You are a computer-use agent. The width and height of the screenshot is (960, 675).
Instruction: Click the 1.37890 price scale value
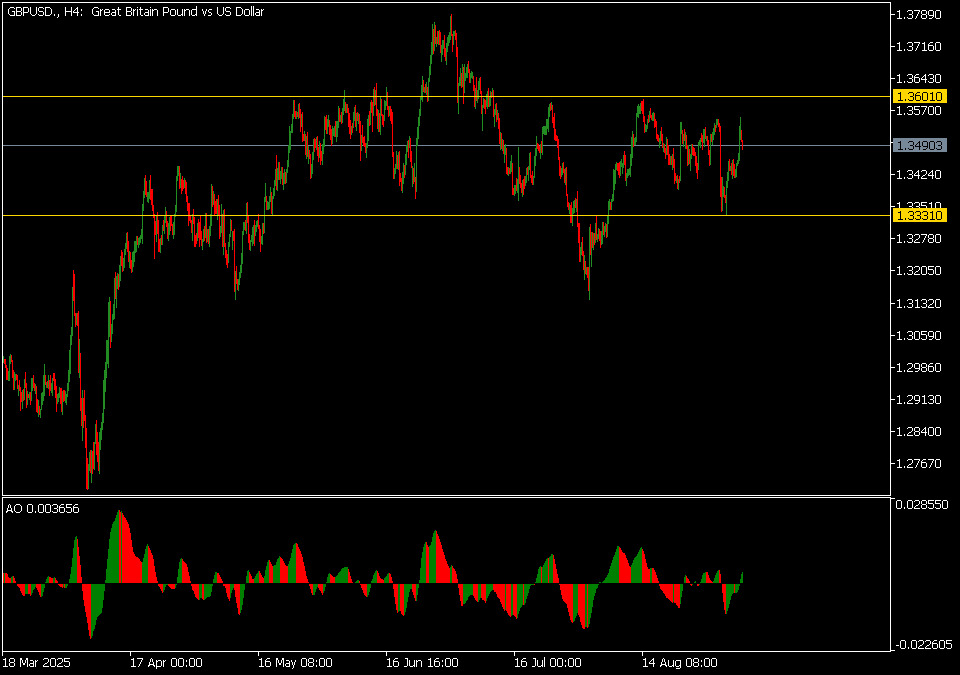[x=919, y=15]
